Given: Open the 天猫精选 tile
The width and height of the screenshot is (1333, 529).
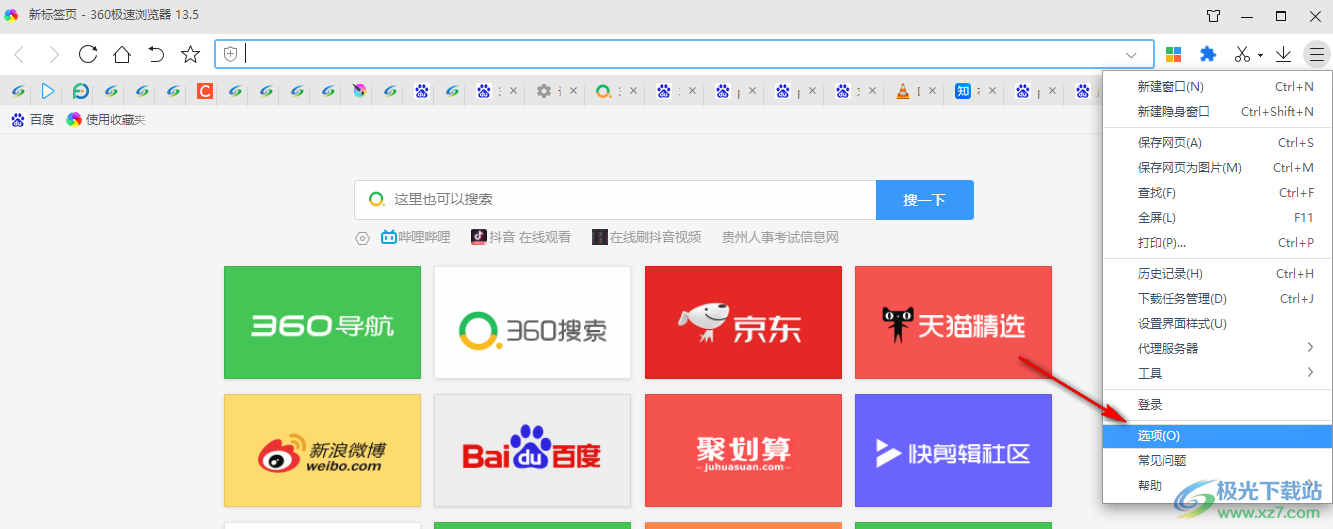Looking at the screenshot, I should click(x=953, y=323).
